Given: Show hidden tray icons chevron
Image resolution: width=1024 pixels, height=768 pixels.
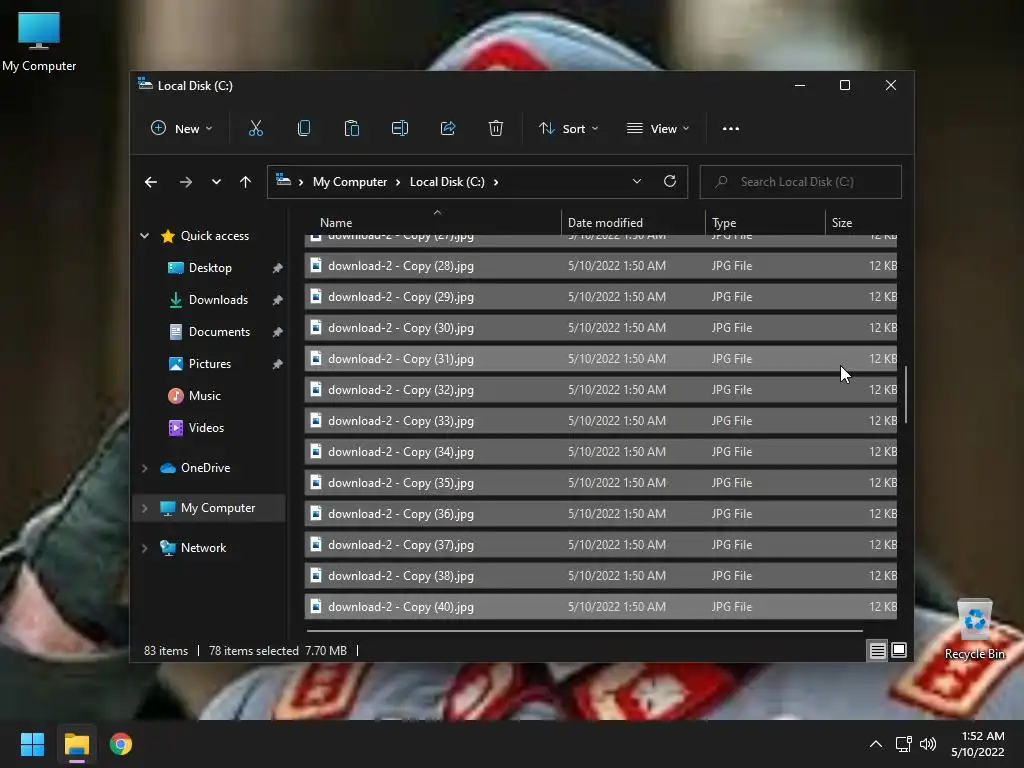Looking at the screenshot, I should click(x=876, y=744).
